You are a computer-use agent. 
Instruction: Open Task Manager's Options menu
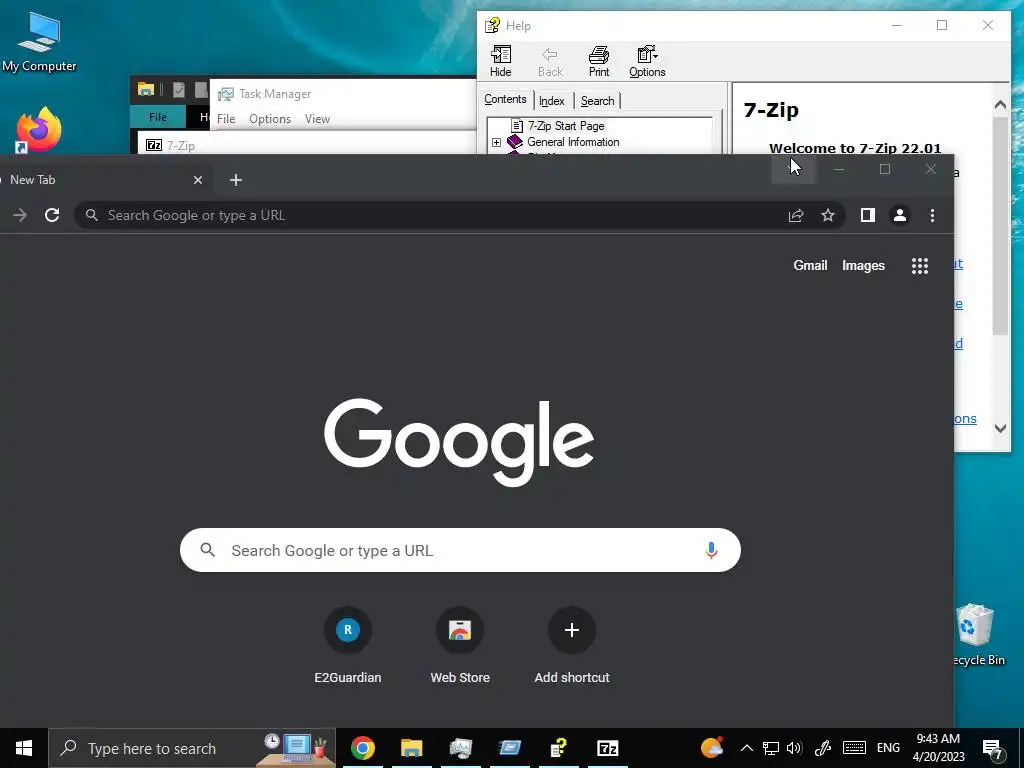(270, 119)
